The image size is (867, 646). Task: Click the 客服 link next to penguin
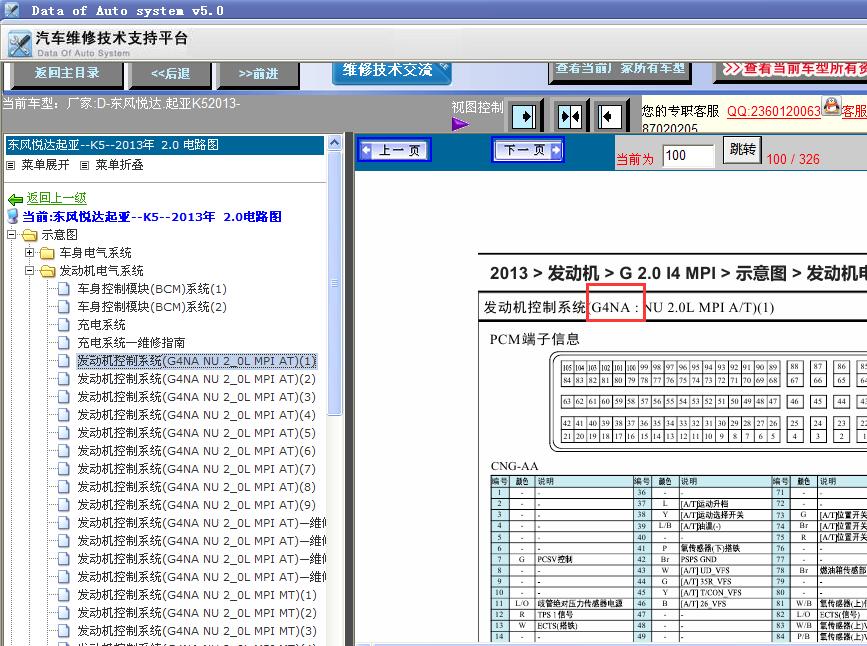pyautogui.click(x=854, y=111)
